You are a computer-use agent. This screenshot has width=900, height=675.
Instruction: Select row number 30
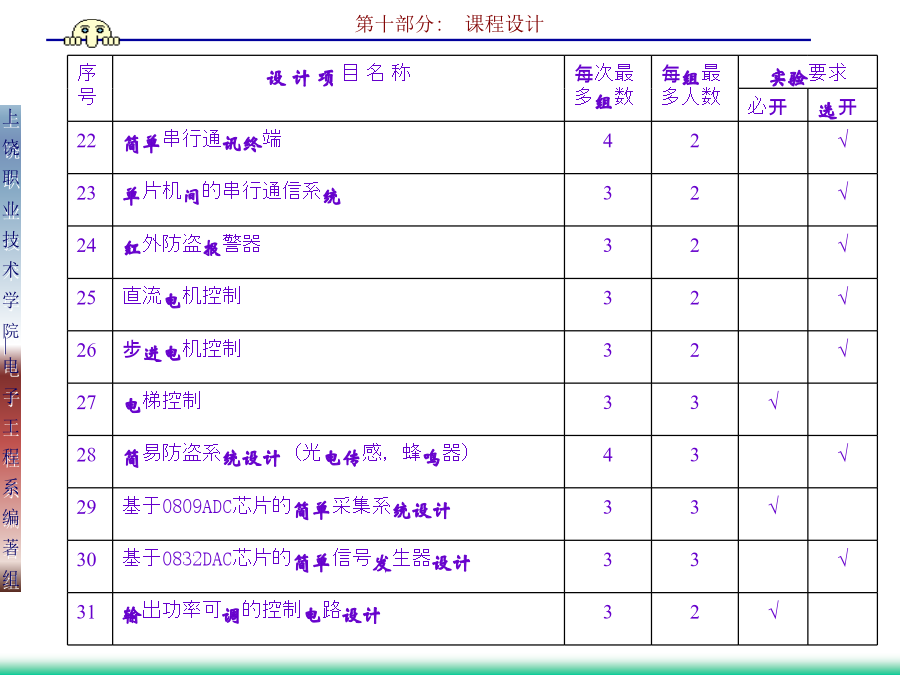click(86, 559)
